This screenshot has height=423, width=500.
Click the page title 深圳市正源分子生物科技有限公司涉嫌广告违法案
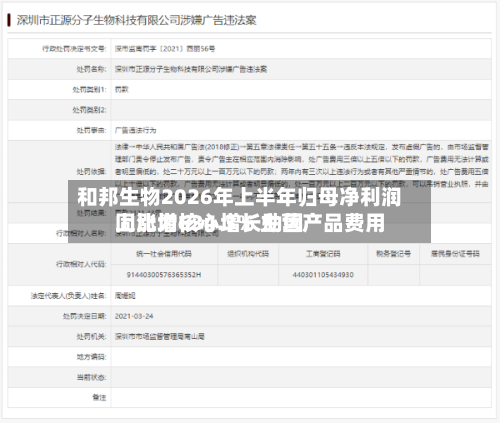136,20
